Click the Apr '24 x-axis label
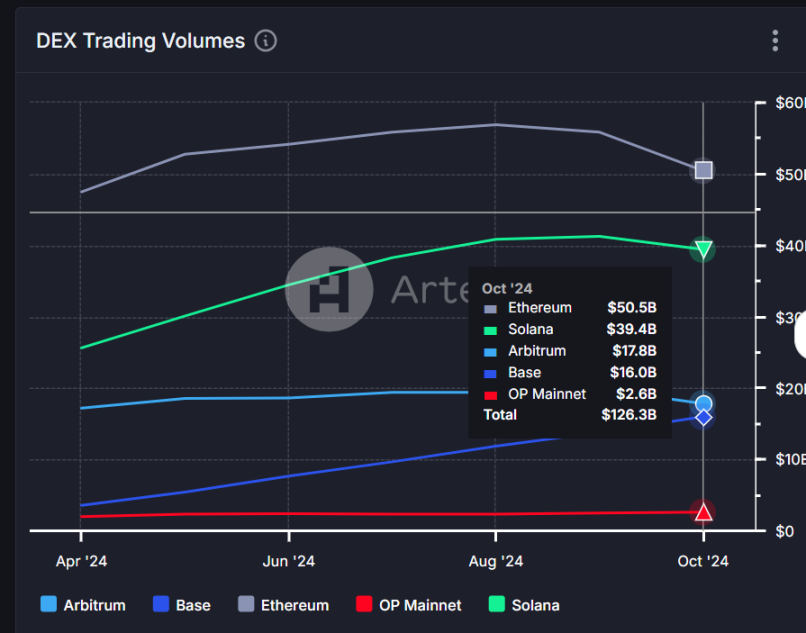The height and width of the screenshot is (633, 806). tap(82, 561)
